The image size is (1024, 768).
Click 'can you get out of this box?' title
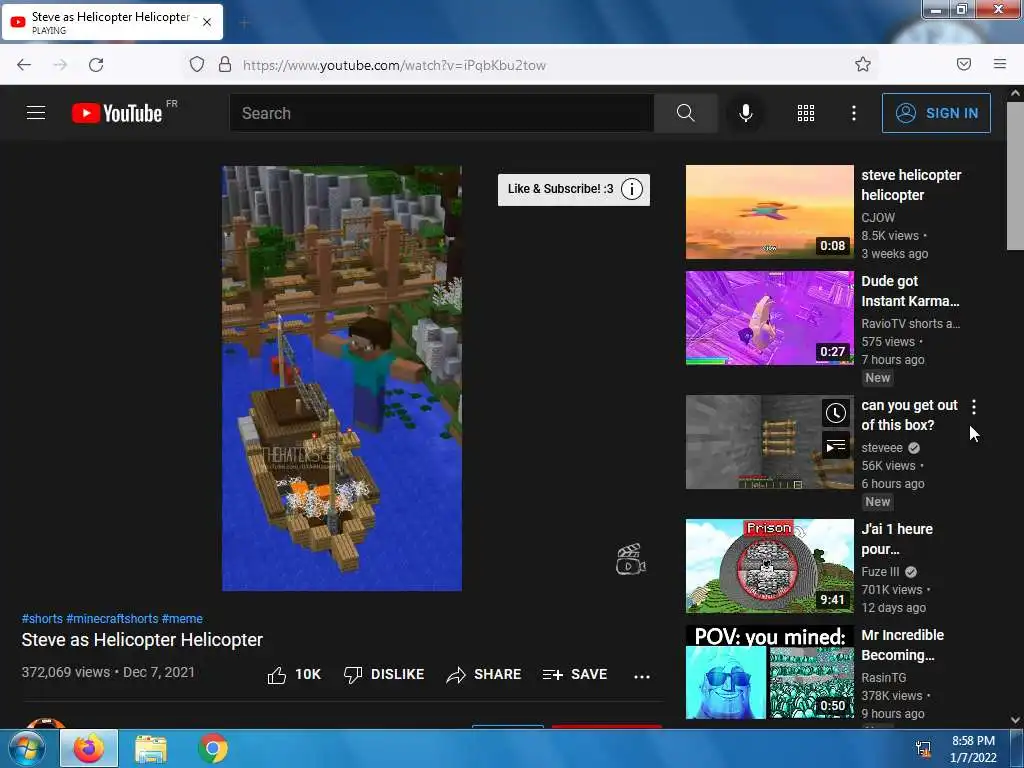pos(909,415)
